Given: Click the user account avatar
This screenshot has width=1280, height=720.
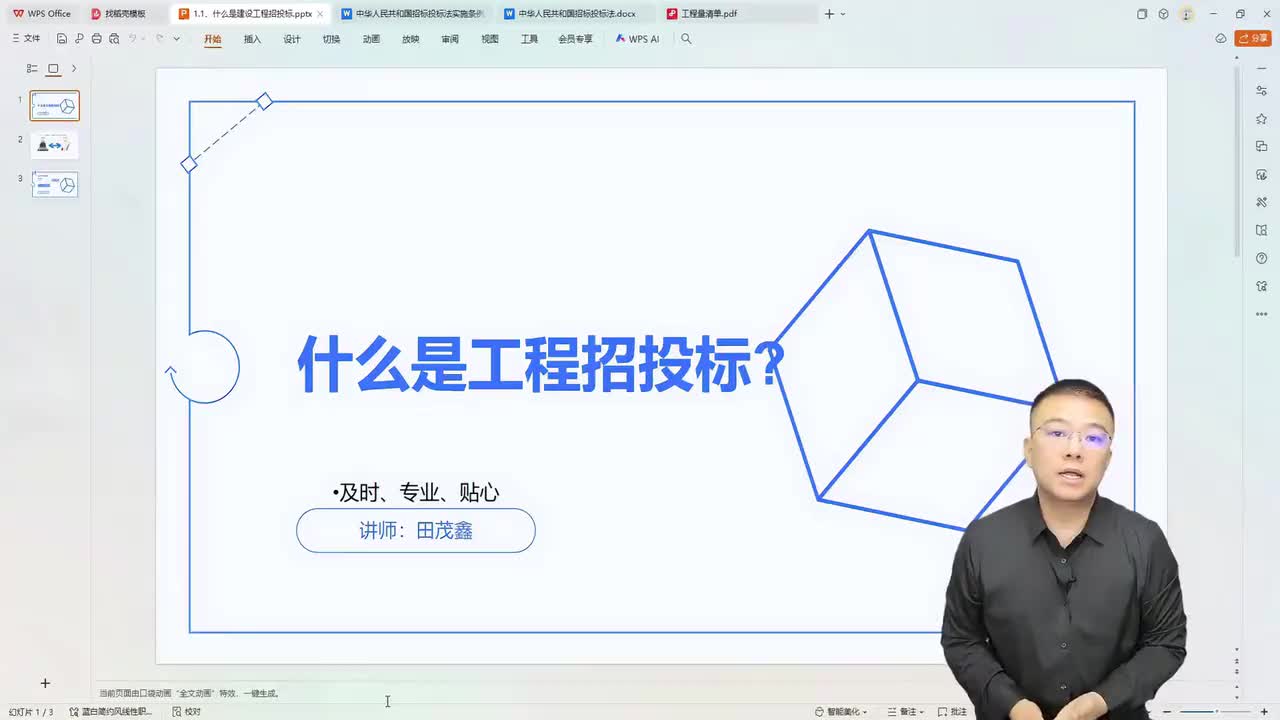Looking at the screenshot, I should point(1186,14).
